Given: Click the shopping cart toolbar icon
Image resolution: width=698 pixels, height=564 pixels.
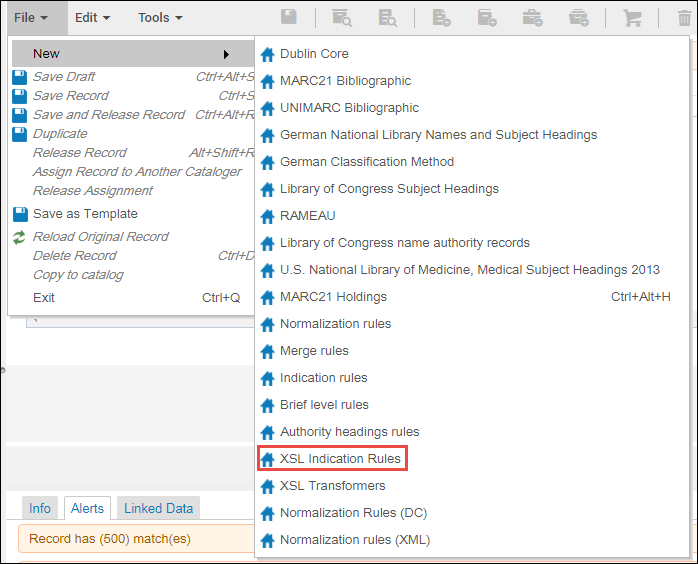Looking at the screenshot, I should 632,17.
